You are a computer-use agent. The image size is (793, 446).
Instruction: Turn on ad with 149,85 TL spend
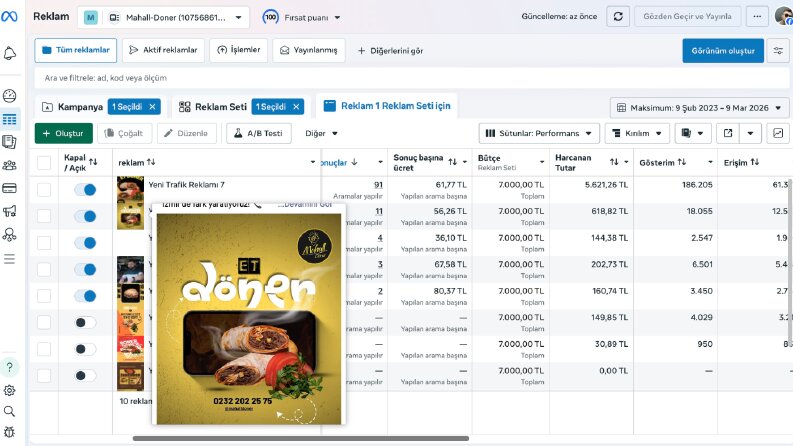(85, 323)
